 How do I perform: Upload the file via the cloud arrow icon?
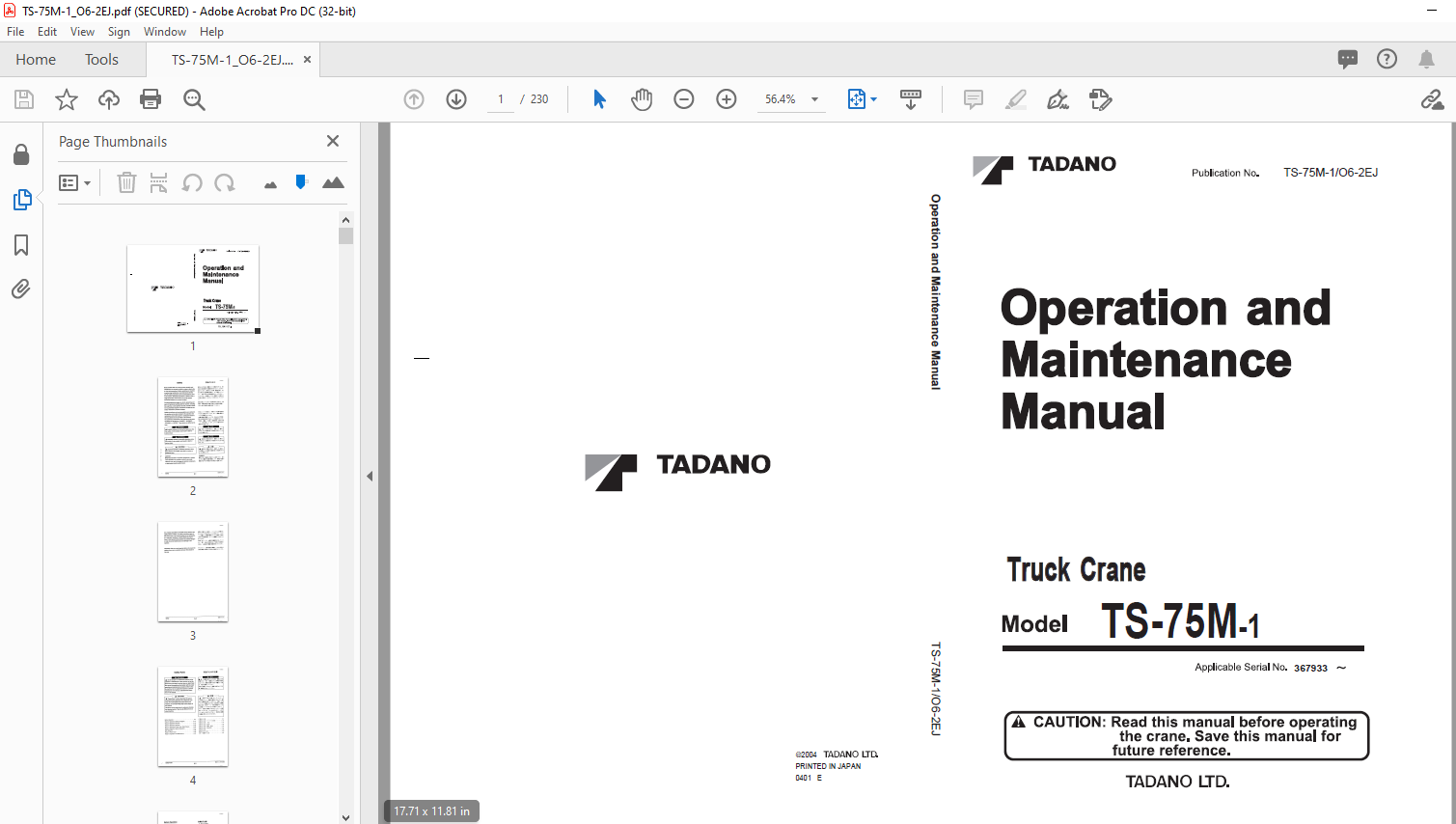click(x=109, y=99)
